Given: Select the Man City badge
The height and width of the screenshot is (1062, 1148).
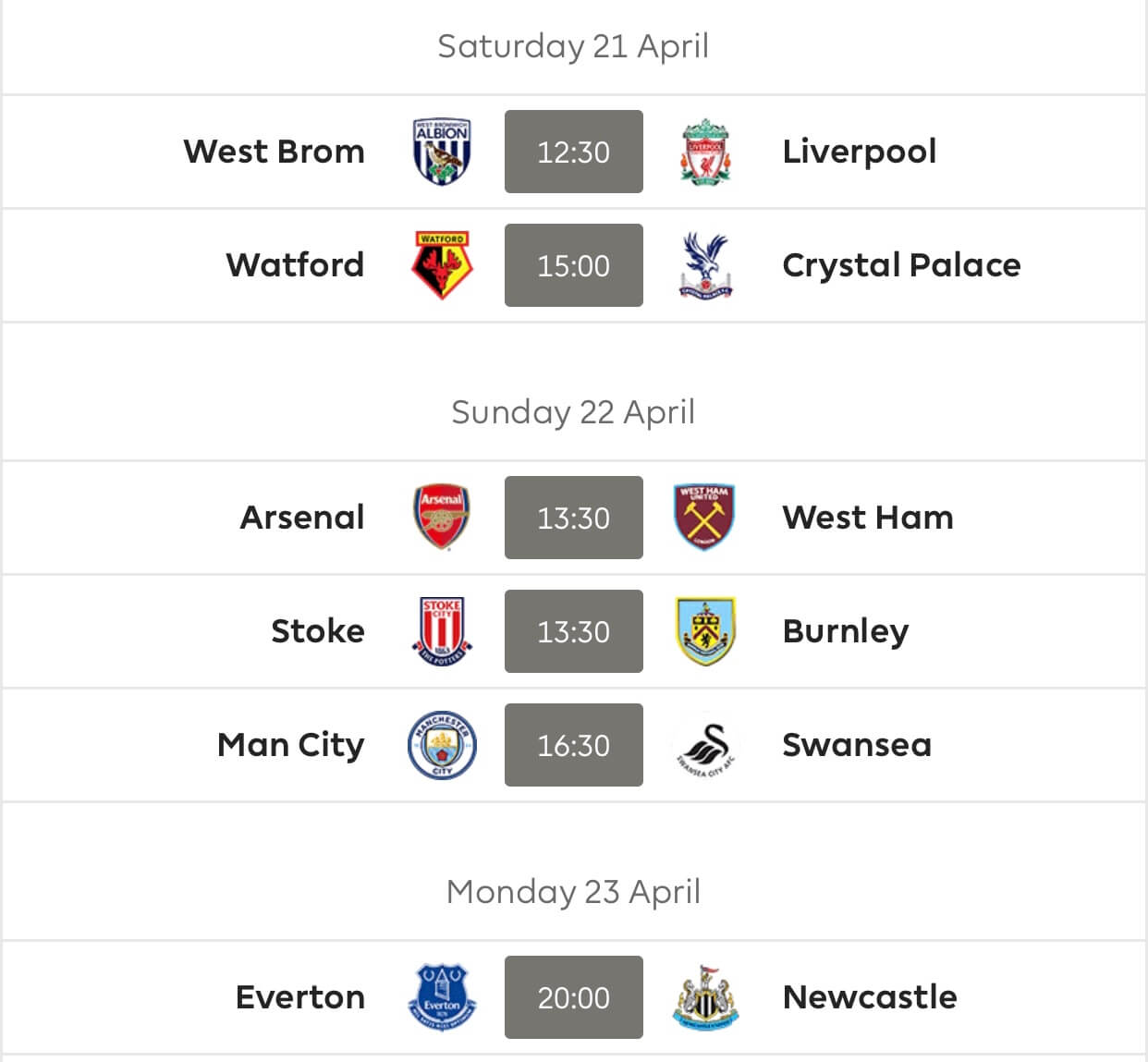Looking at the screenshot, I should [x=442, y=745].
